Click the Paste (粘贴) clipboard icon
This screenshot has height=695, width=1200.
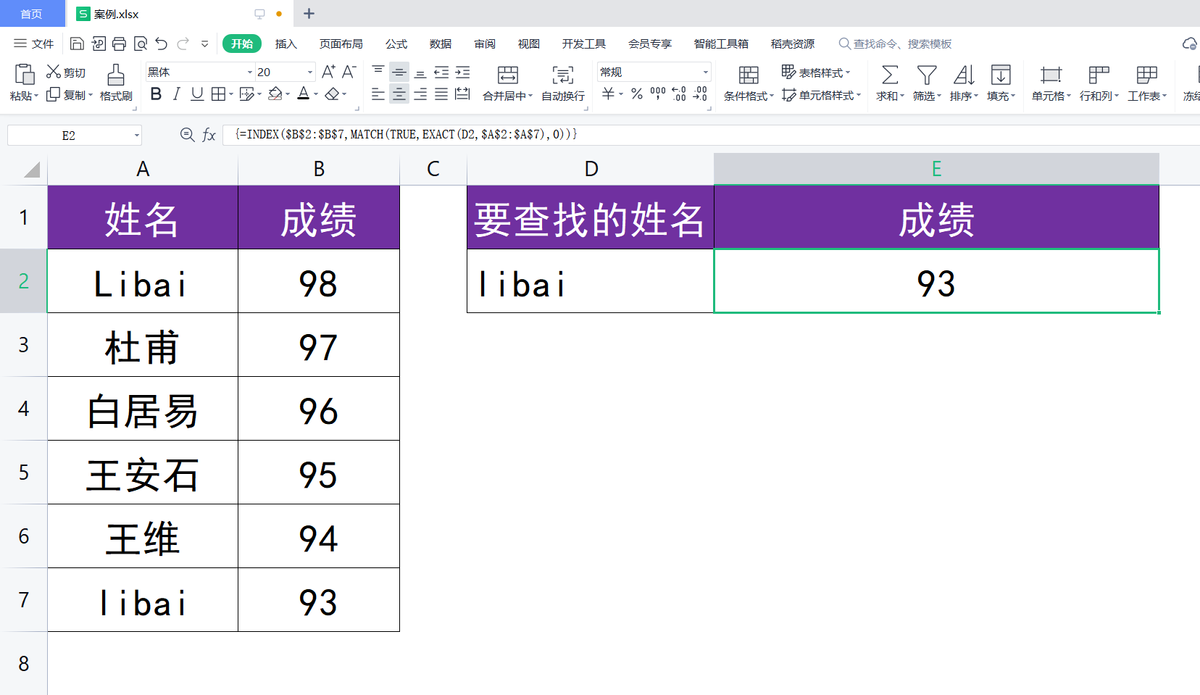[24, 75]
